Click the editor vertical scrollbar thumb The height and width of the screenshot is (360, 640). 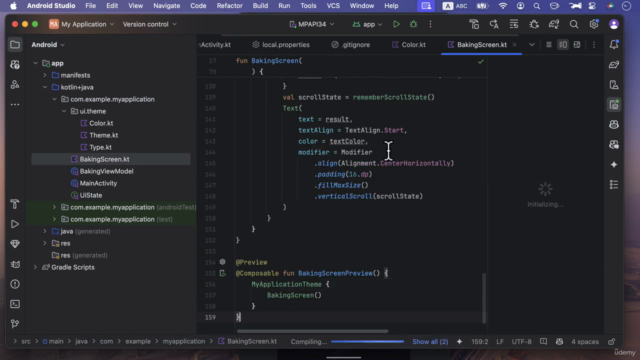click(484, 298)
